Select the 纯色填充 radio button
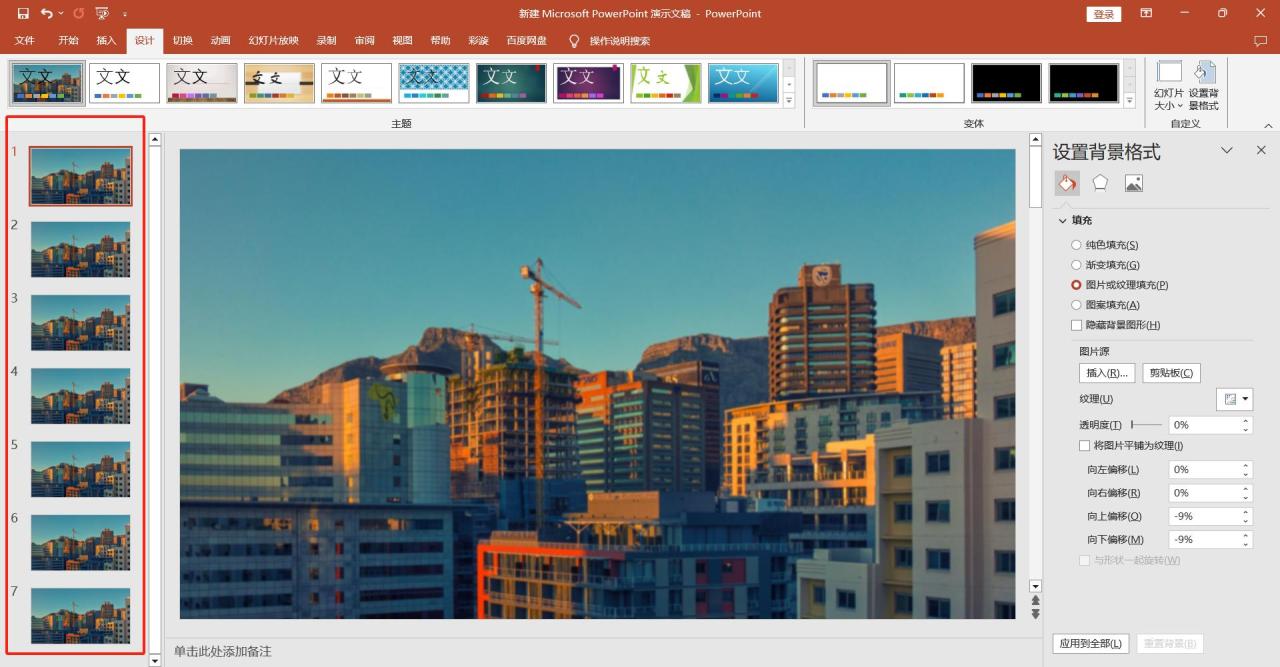 pyautogui.click(x=1076, y=245)
